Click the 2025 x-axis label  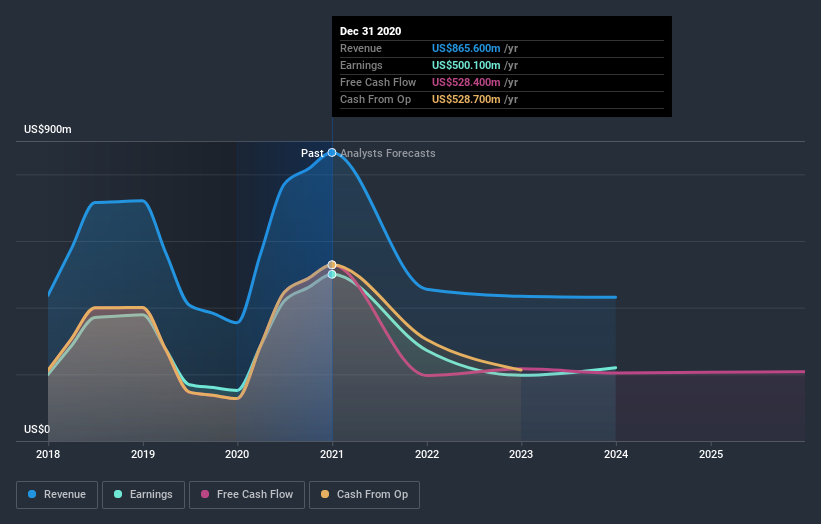click(711, 454)
